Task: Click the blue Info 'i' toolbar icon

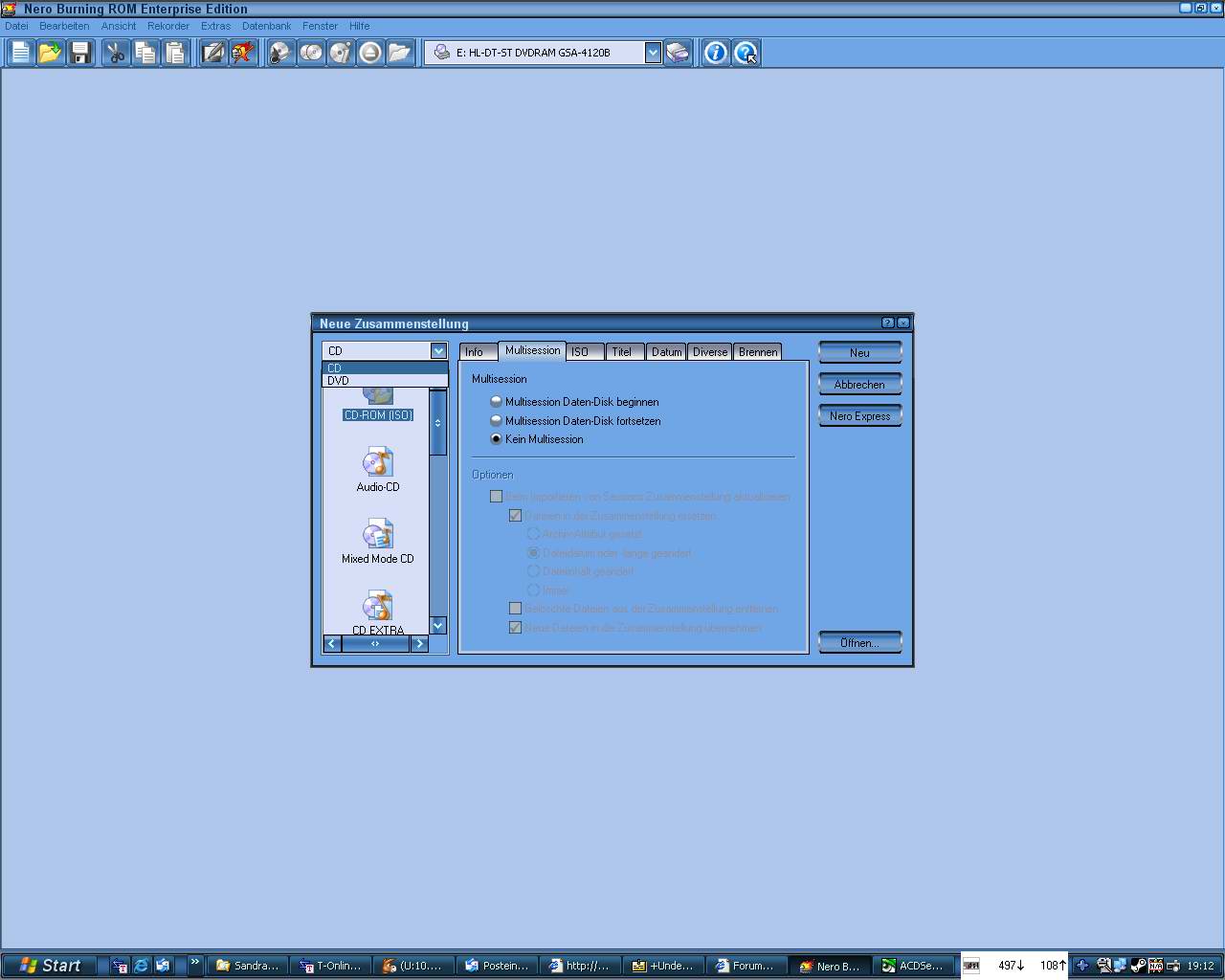Action: tap(715, 53)
